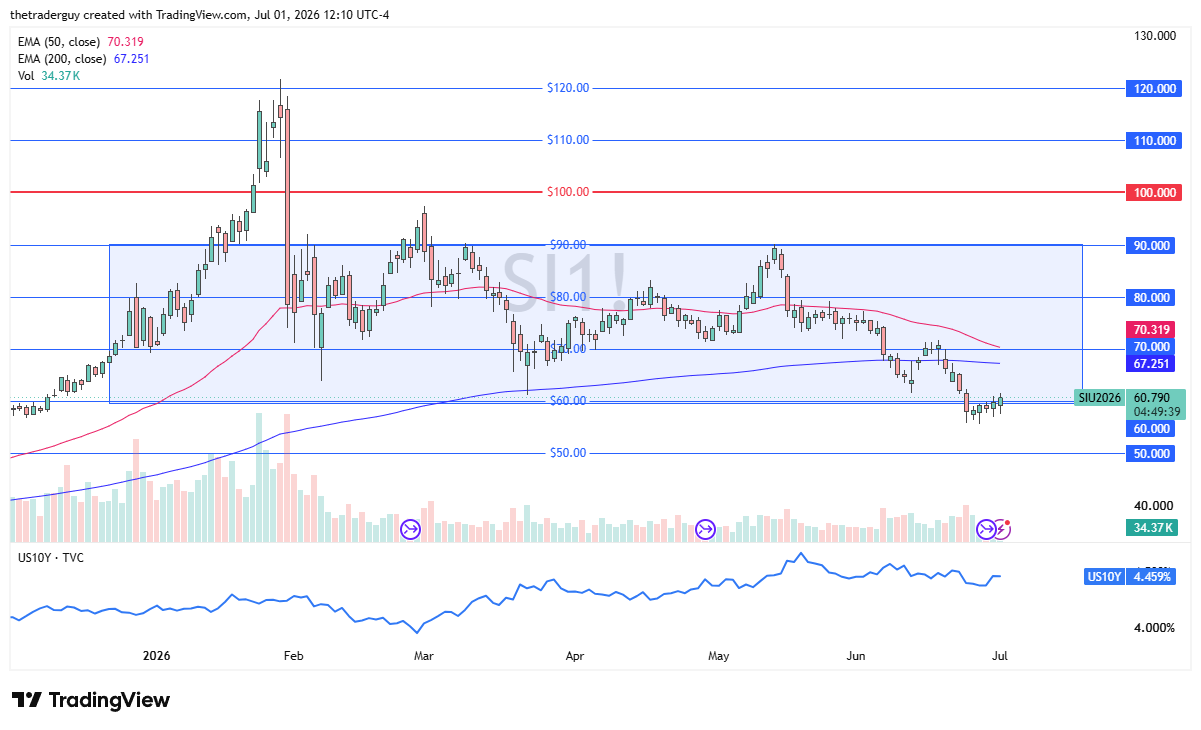Click the 4.000% yield scale label
This screenshot has width=1201, height=730.
tap(1153, 628)
